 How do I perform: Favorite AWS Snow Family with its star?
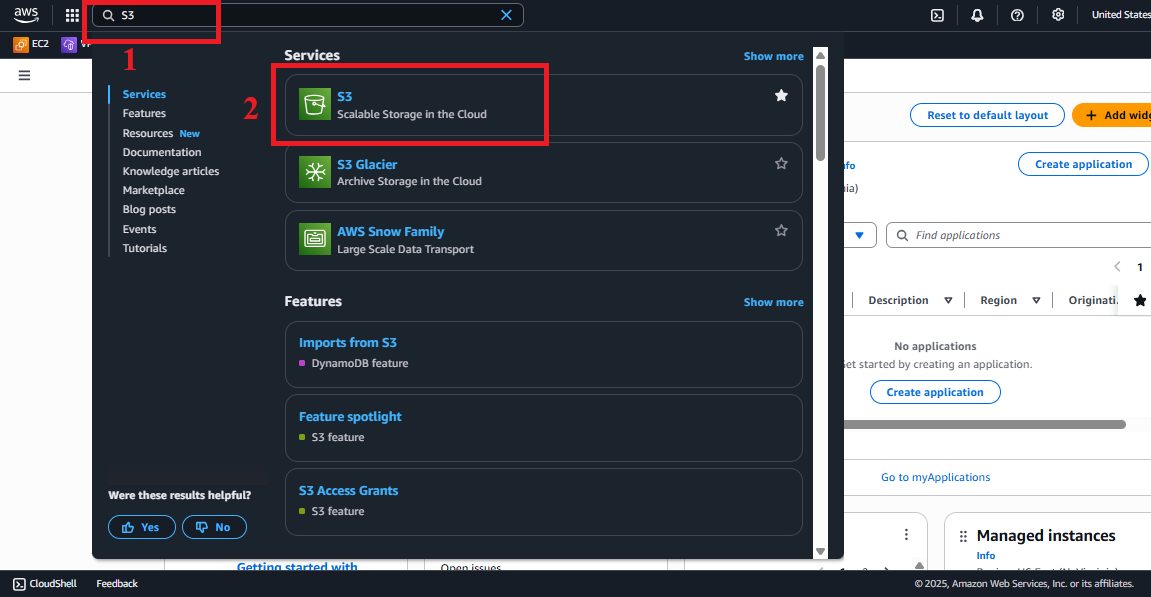point(781,231)
